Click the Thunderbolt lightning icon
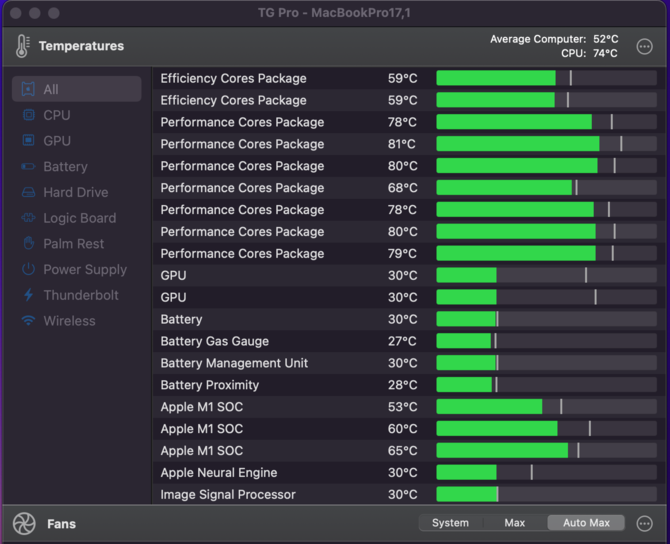Image resolution: width=670 pixels, height=544 pixels. [28, 295]
